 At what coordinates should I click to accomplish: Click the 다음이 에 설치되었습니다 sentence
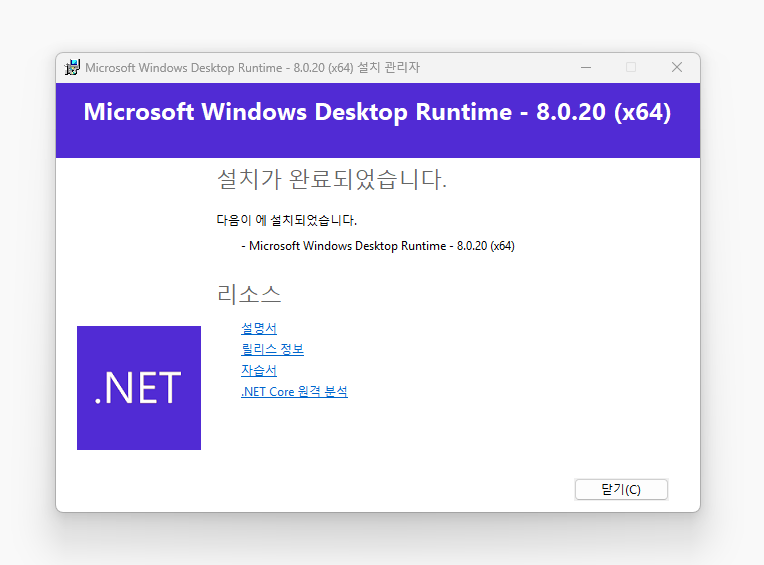tap(286, 220)
